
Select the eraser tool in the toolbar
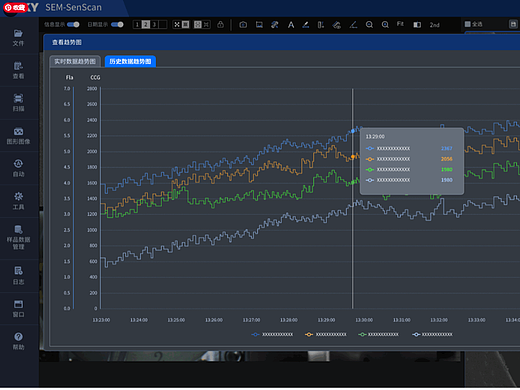pos(337,25)
